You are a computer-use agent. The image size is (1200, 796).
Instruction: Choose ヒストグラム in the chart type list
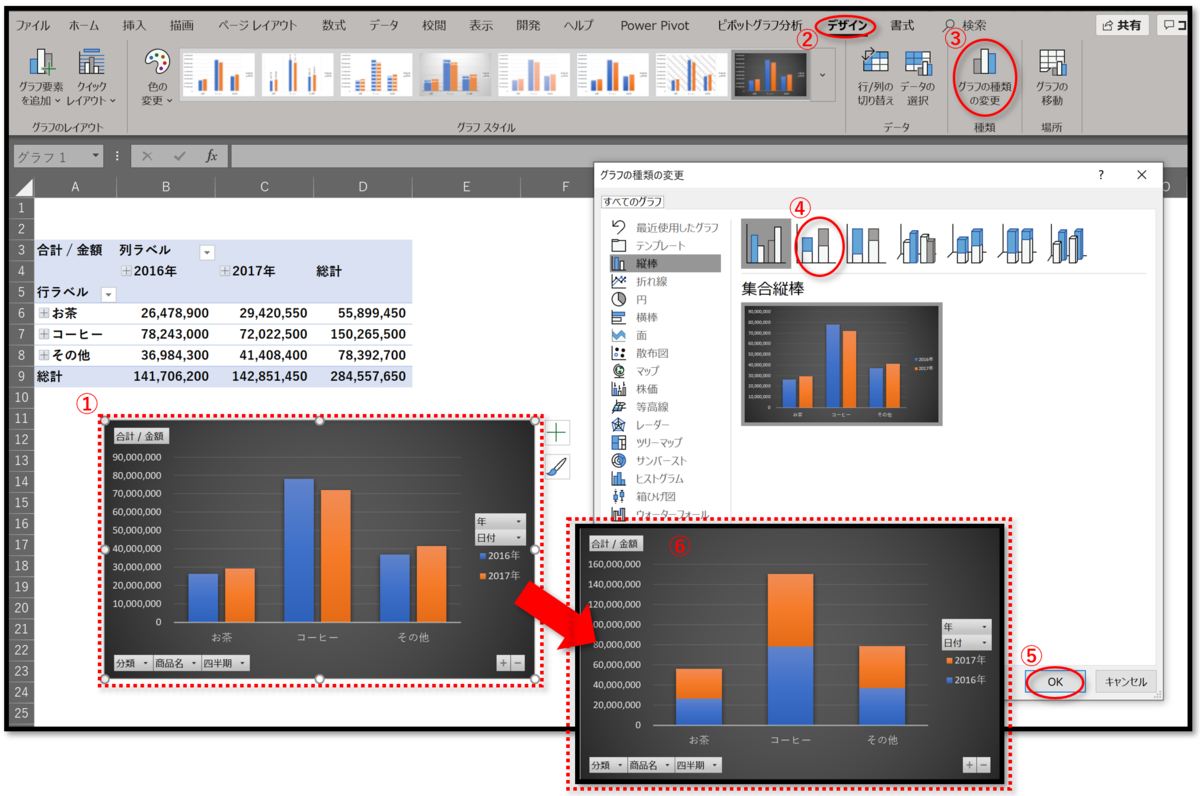[x=664, y=478]
